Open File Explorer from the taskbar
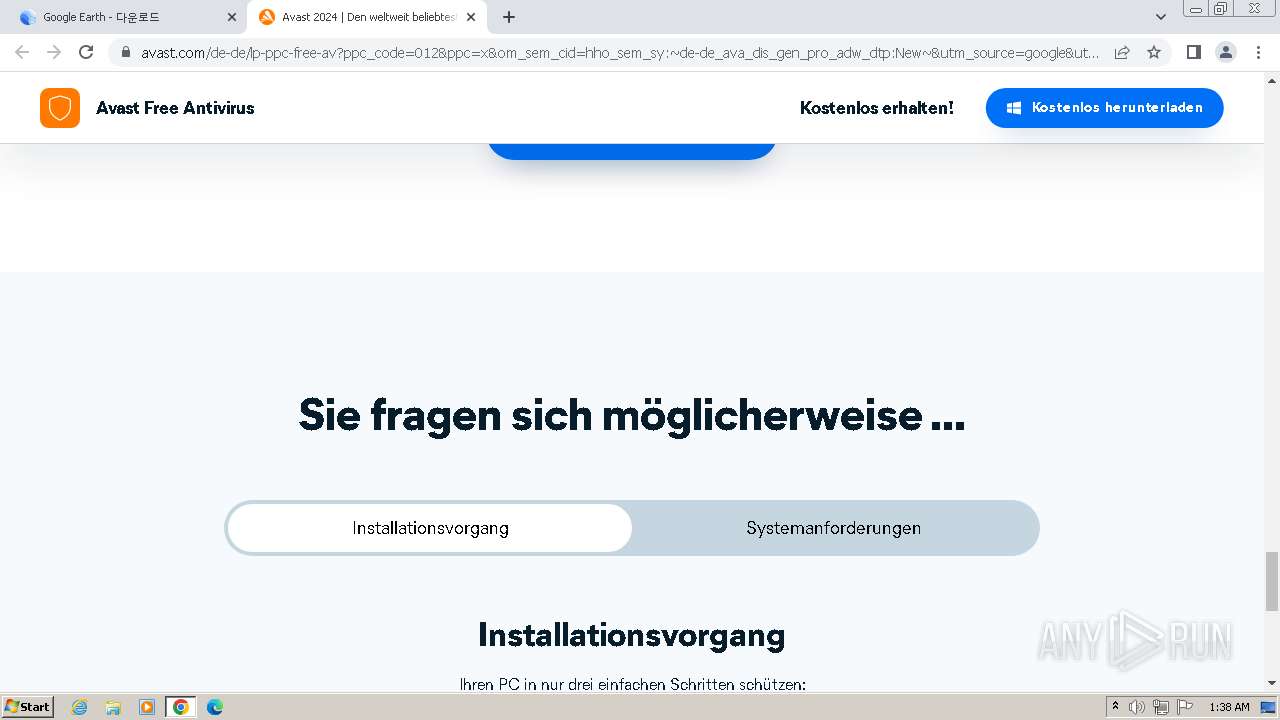Viewport: 1280px width, 720px height. point(113,707)
